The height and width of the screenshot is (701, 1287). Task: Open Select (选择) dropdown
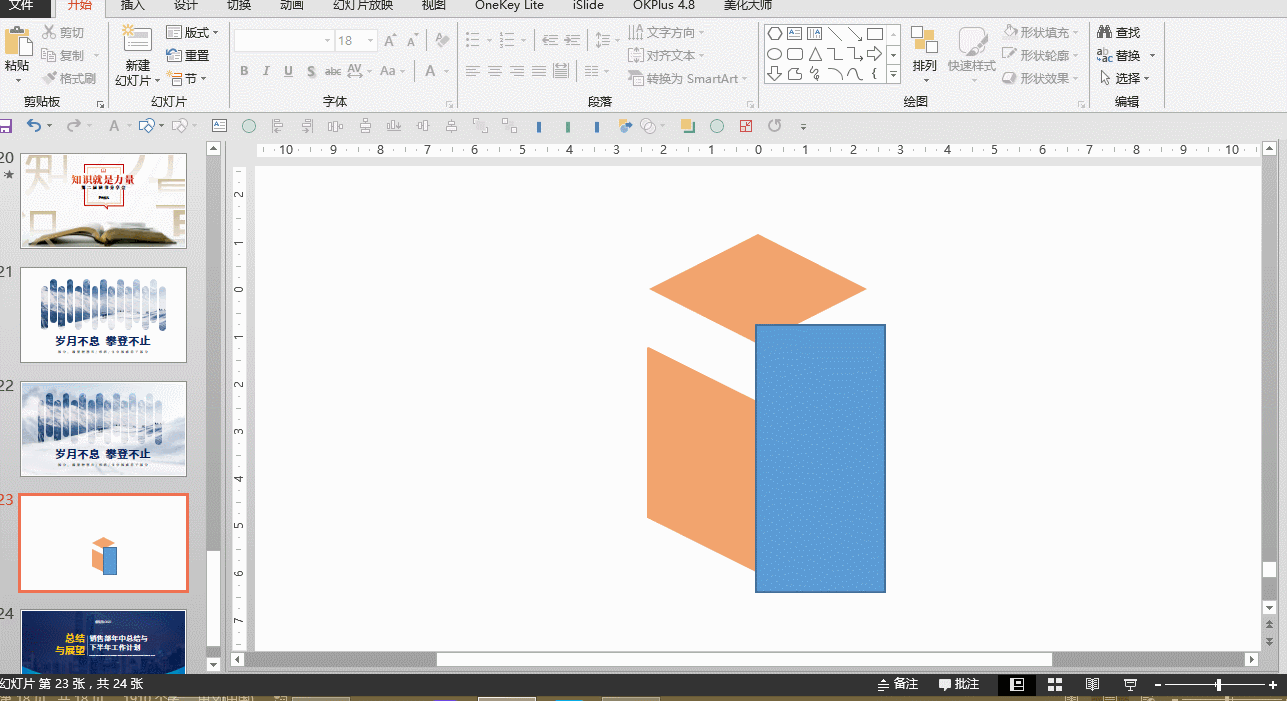pyautogui.click(x=1124, y=78)
